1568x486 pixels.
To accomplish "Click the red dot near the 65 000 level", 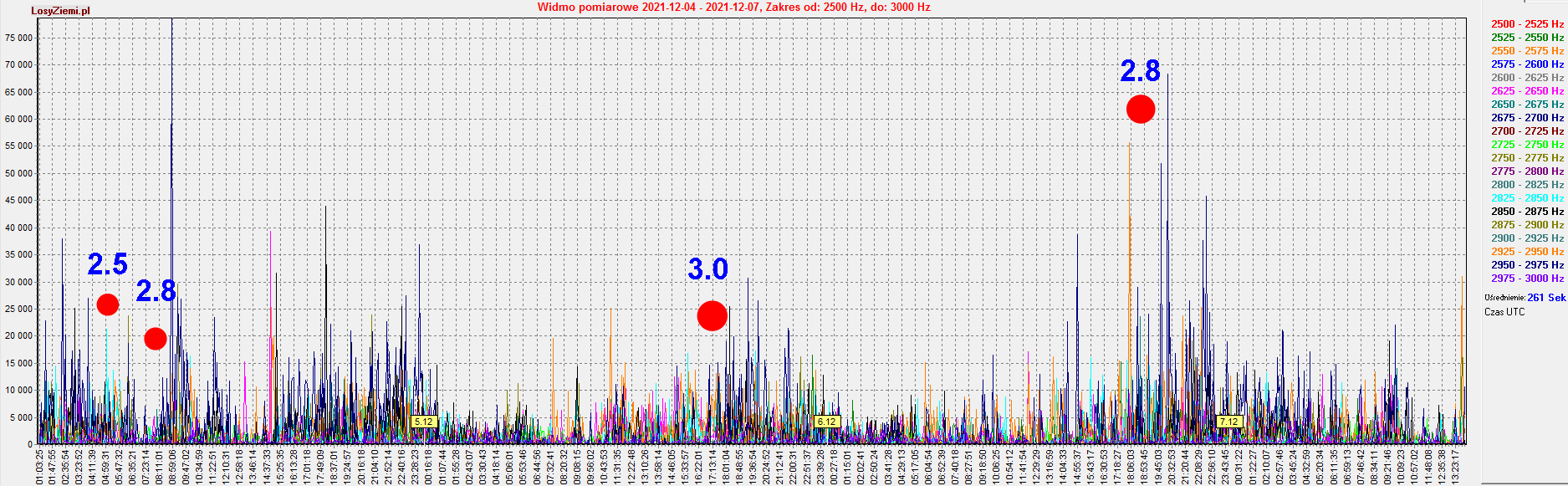I will coord(1141,109).
